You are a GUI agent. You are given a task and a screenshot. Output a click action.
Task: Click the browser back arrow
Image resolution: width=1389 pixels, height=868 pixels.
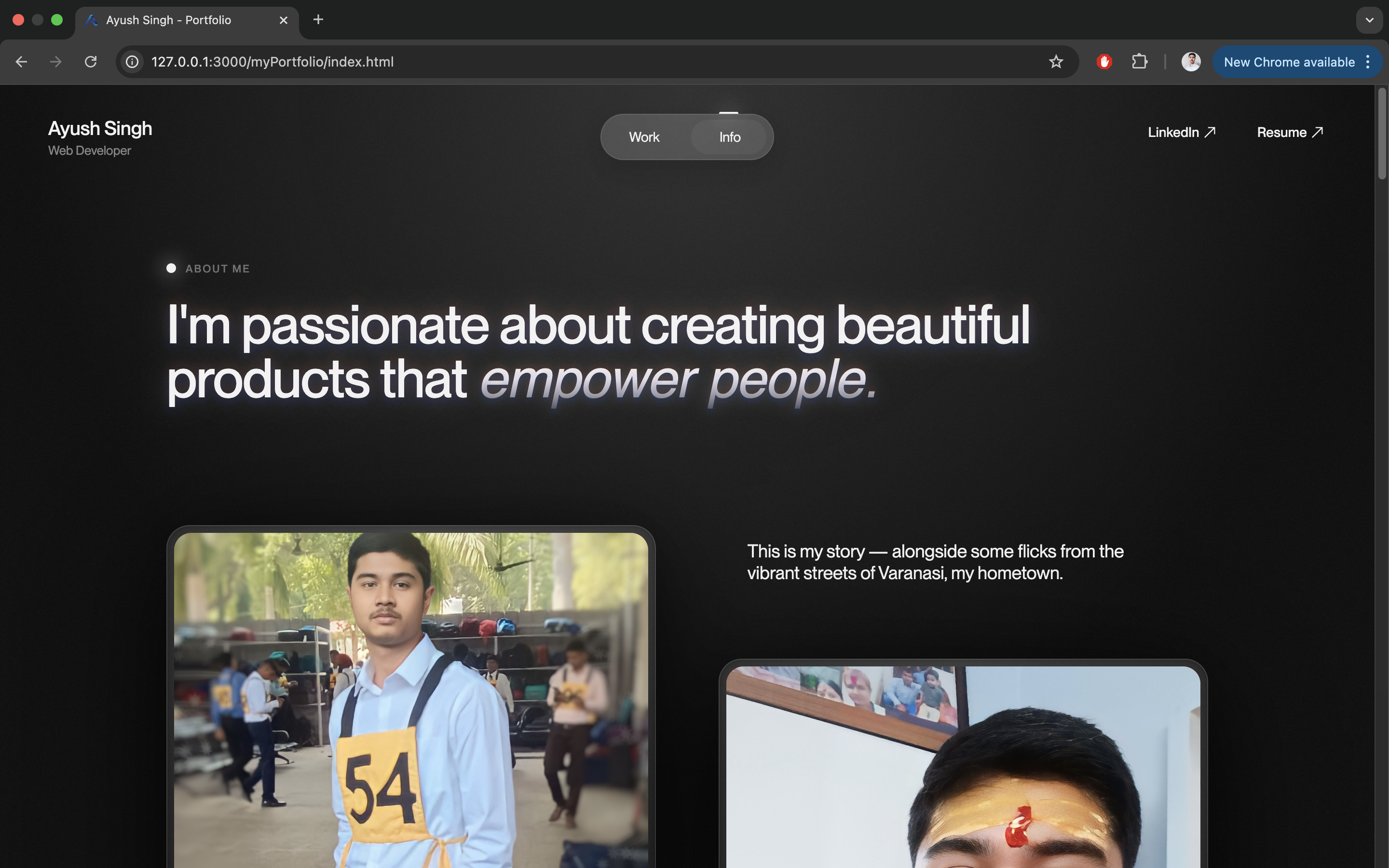point(21,62)
